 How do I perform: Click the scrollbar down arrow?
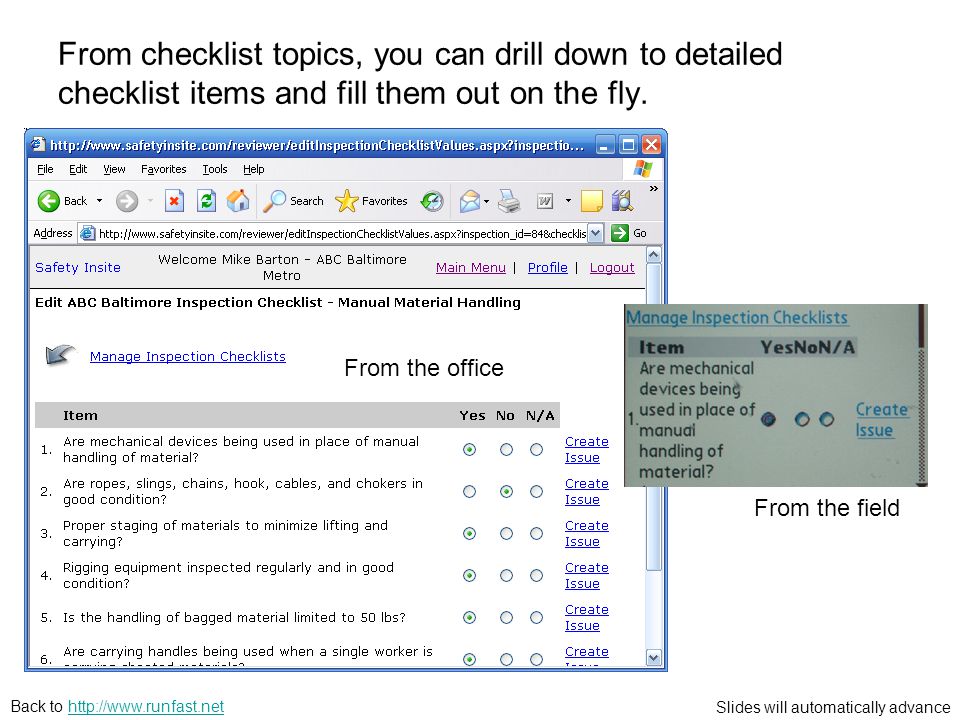[x=654, y=658]
